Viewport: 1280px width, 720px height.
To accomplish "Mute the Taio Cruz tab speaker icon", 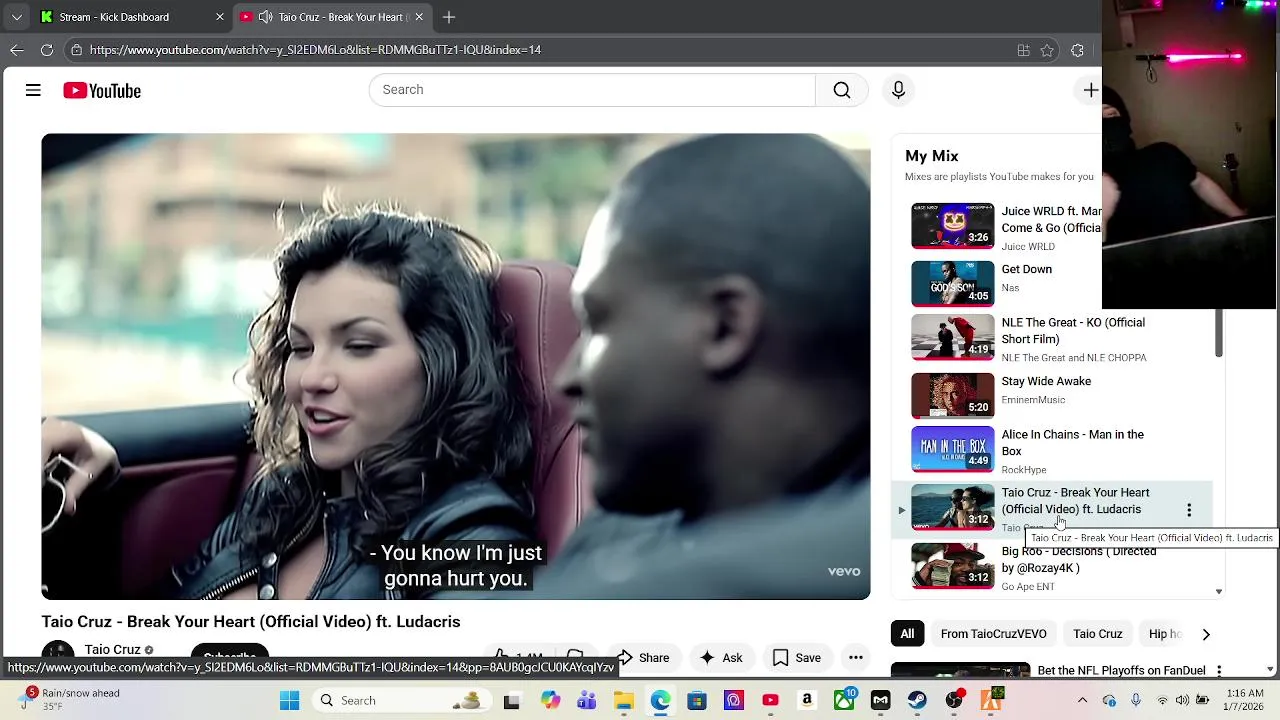I will click(265, 17).
